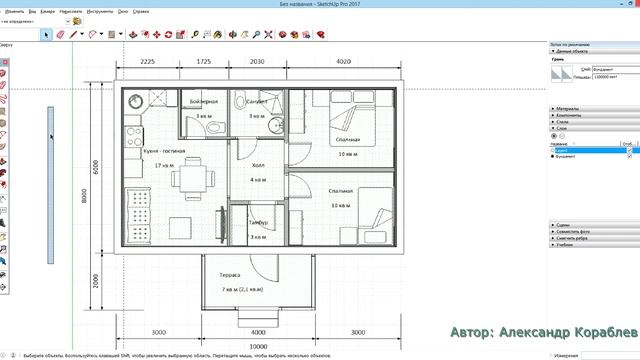Open the Вид menu

pos(32,11)
